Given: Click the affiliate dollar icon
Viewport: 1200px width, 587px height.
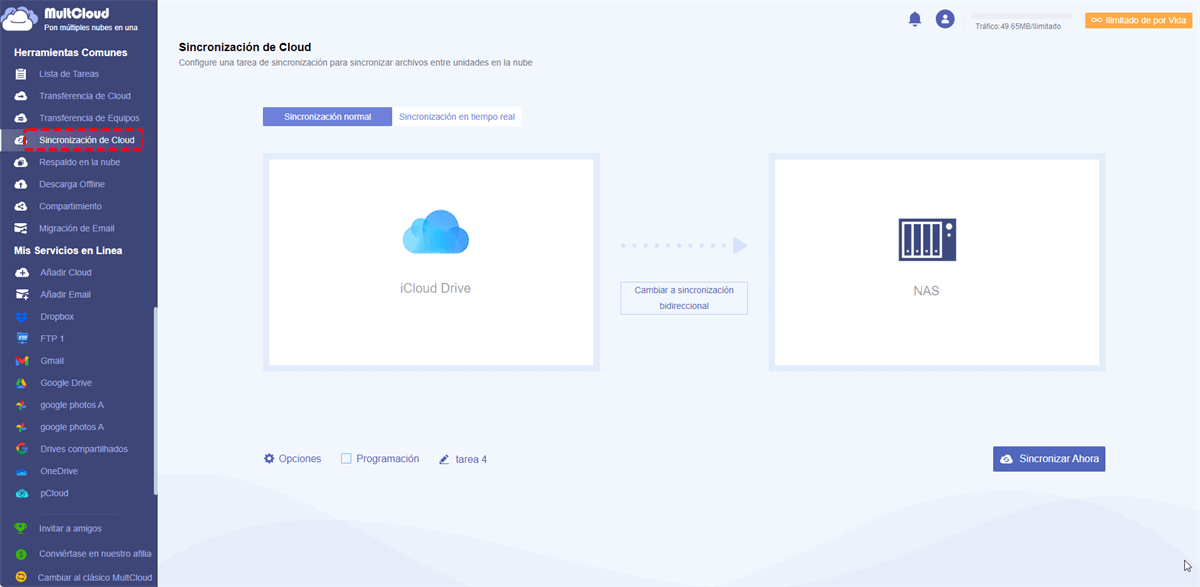Looking at the screenshot, I should coord(21,553).
